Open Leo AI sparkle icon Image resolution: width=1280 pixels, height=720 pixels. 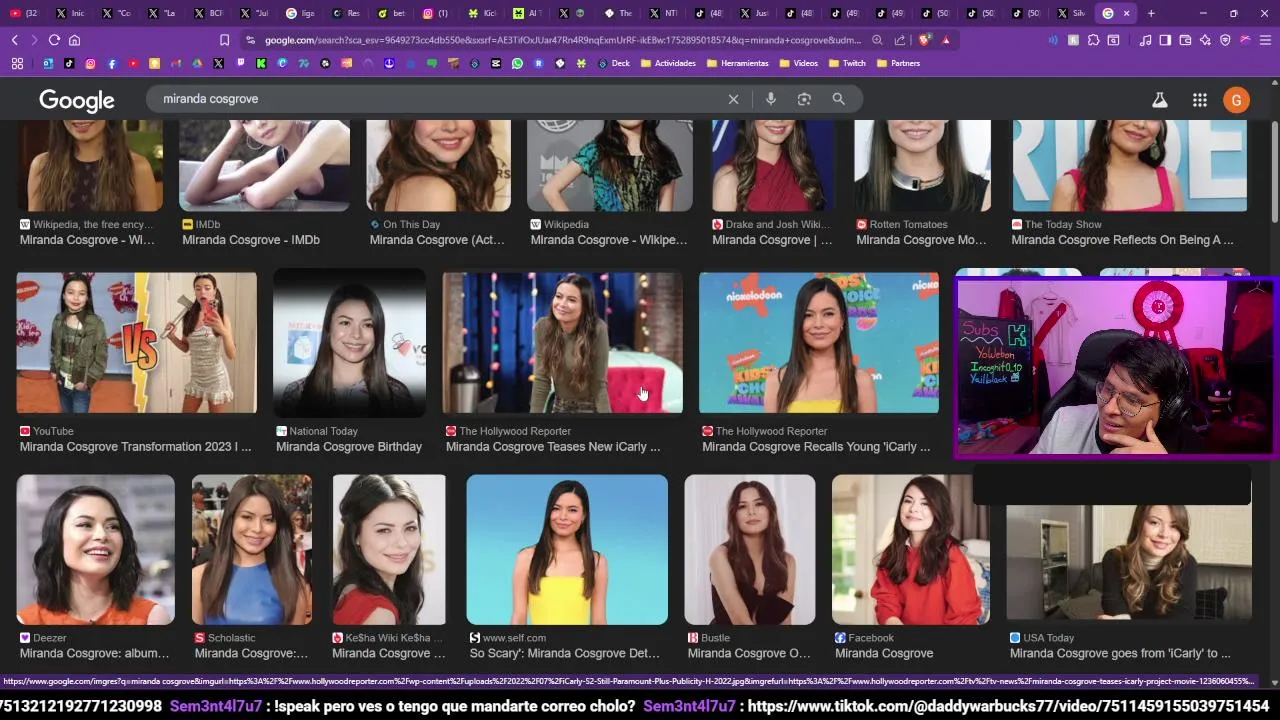point(1205,40)
